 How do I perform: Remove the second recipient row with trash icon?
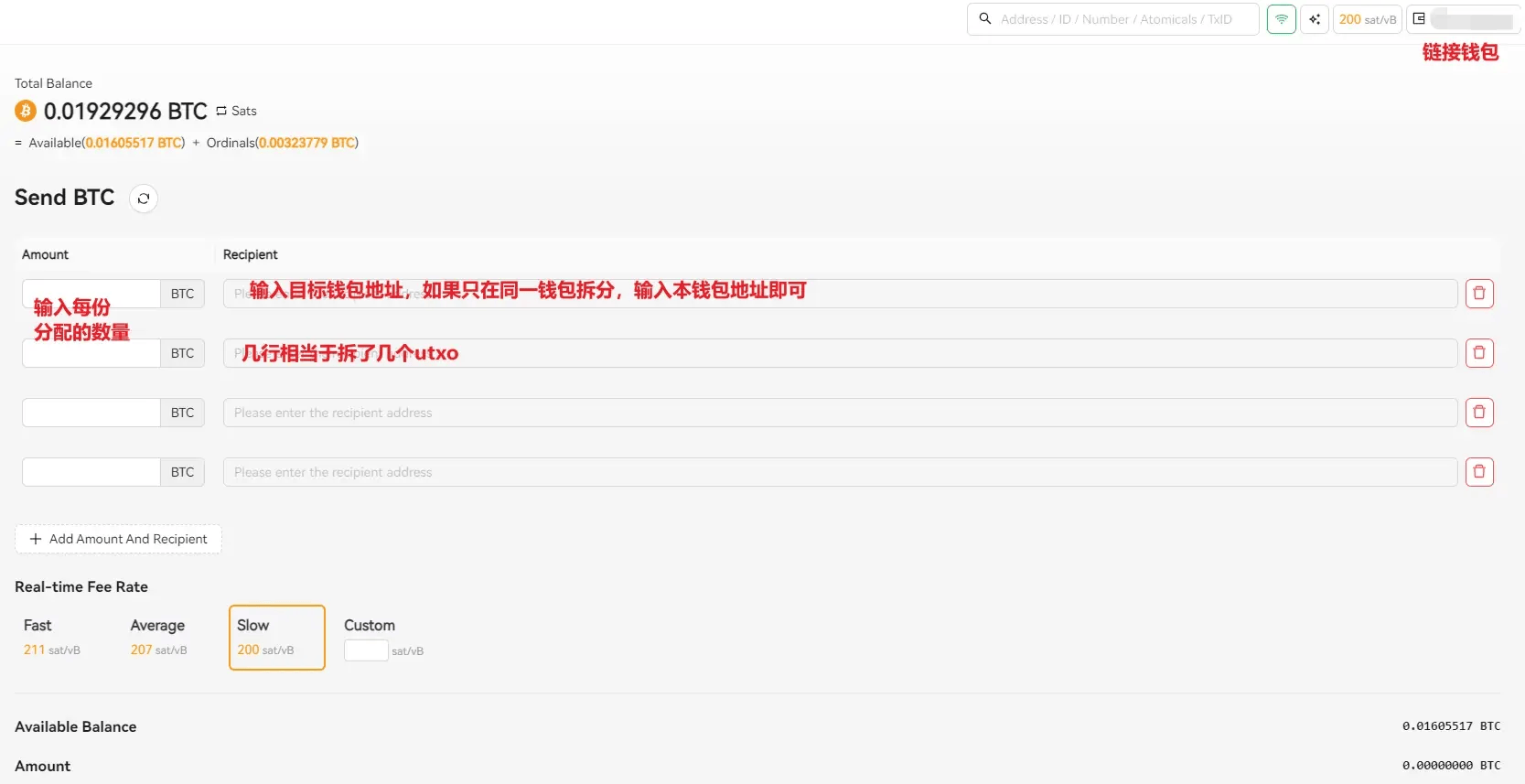coord(1478,353)
